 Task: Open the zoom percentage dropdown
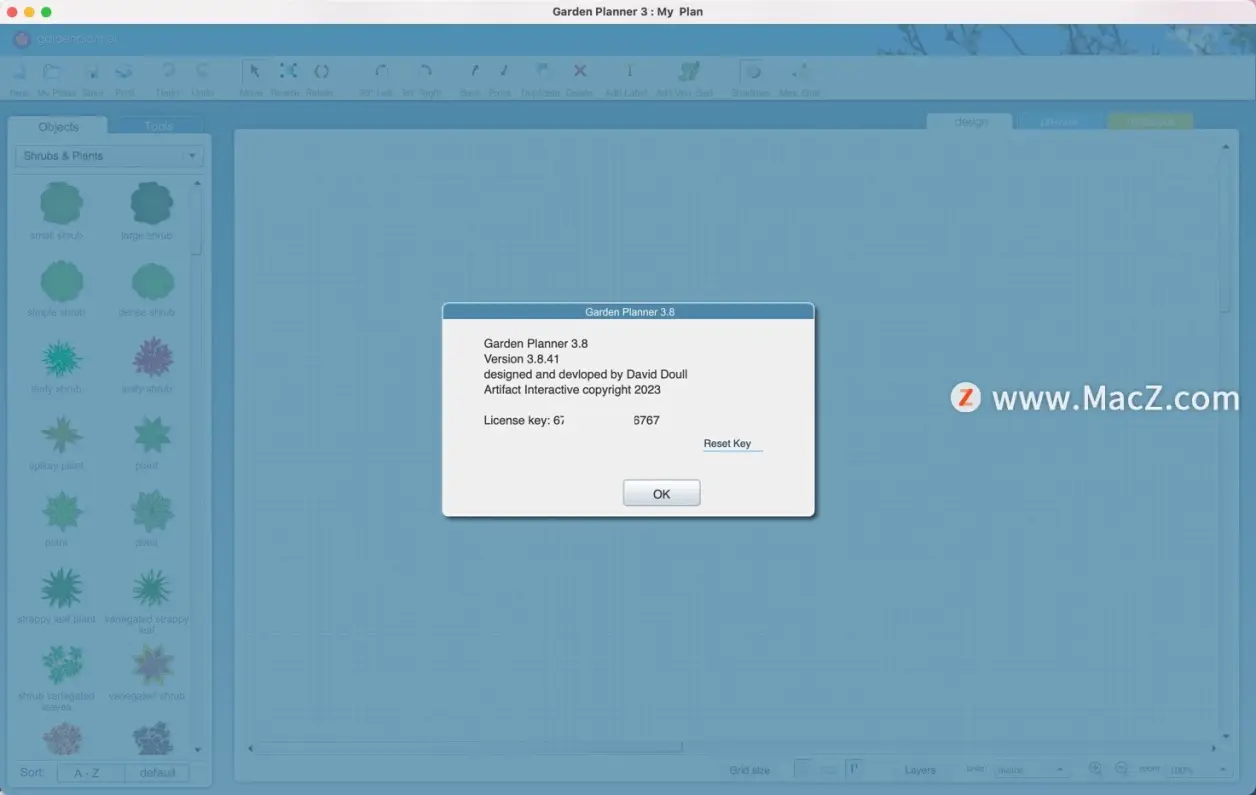1198,770
